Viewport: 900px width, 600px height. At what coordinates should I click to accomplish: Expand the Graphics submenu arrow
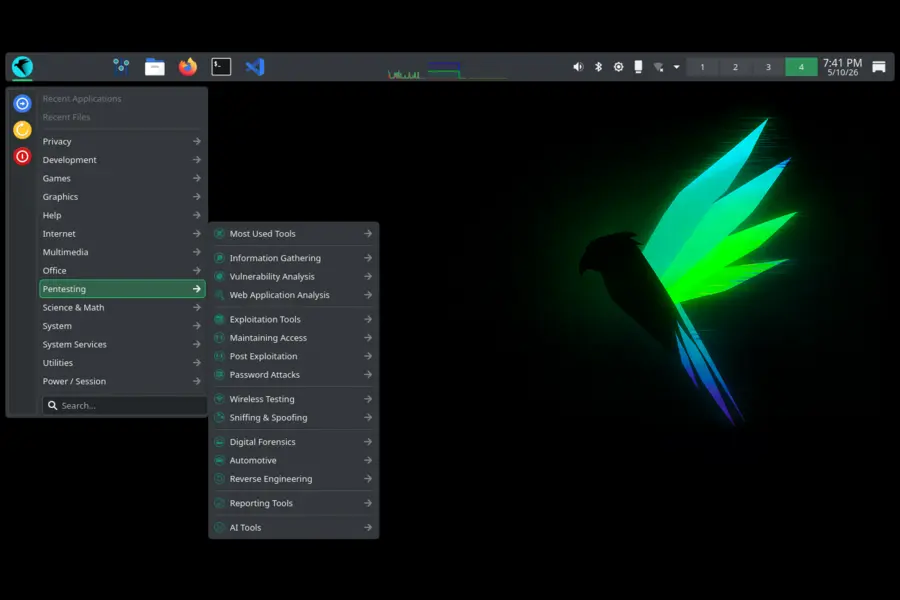point(197,196)
